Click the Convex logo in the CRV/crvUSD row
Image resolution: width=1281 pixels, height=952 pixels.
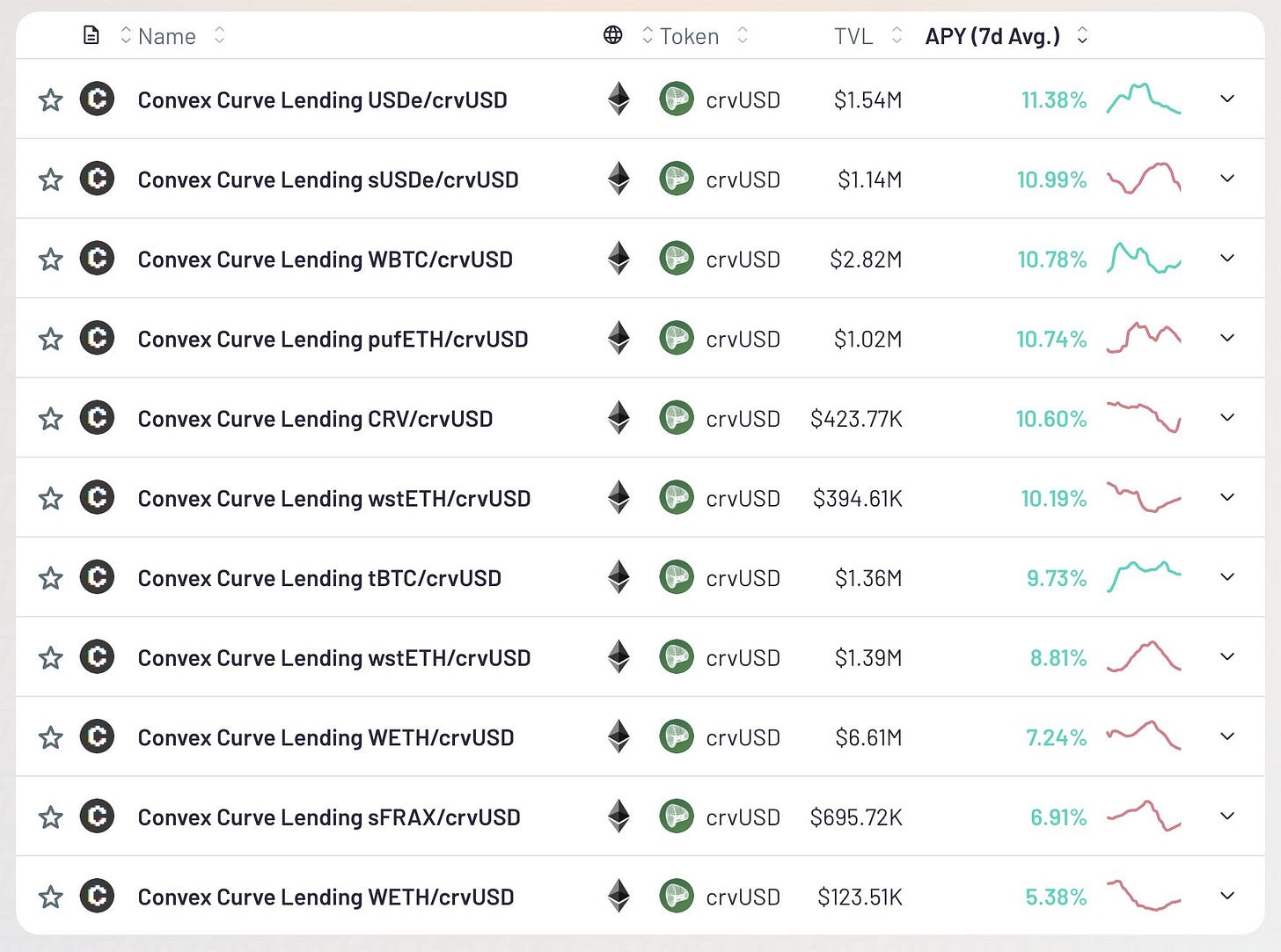(97, 418)
